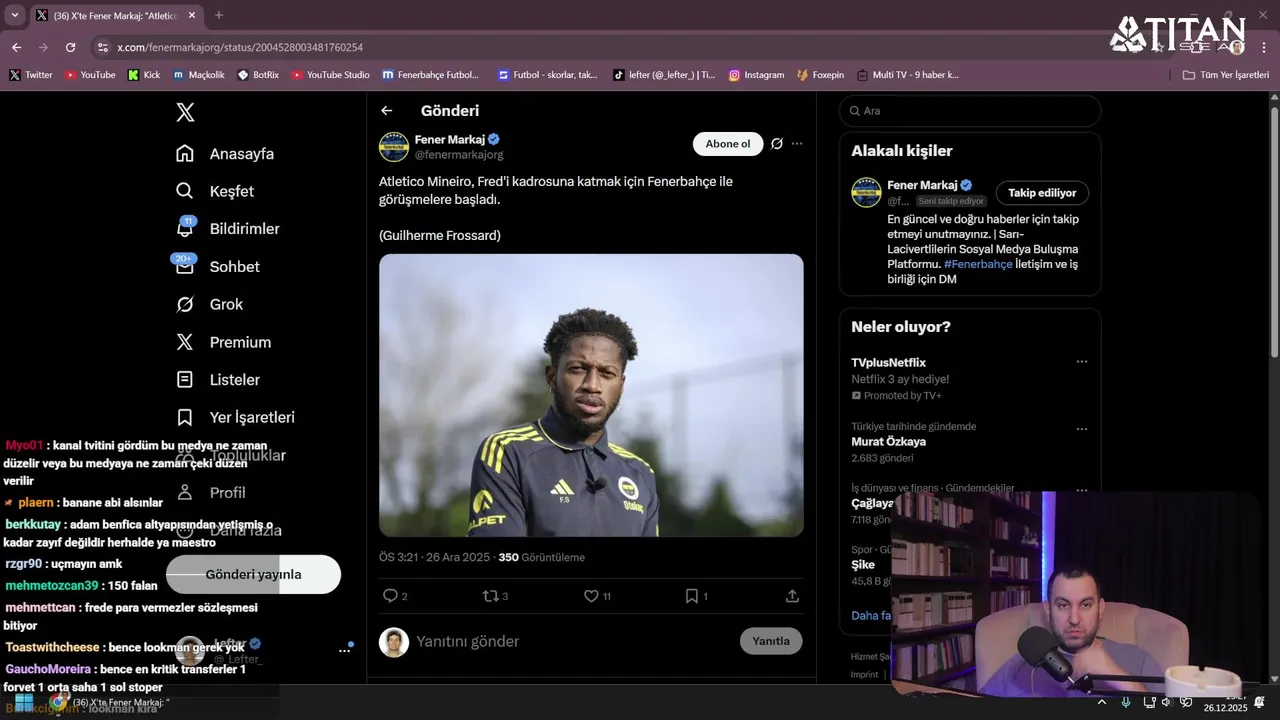Open Twitter bookmark
The width and height of the screenshot is (1280, 720).
pyautogui.click(x=31, y=75)
